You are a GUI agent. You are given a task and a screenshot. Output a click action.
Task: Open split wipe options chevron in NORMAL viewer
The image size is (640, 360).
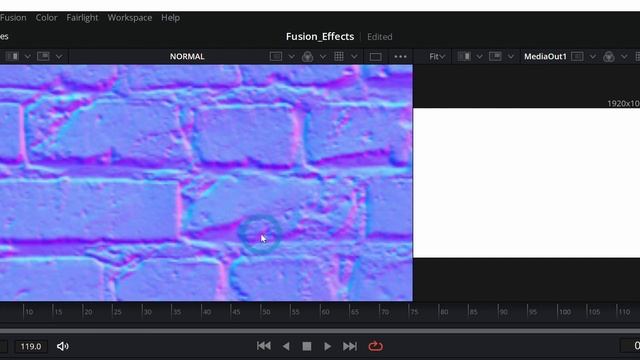pos(28,56)
